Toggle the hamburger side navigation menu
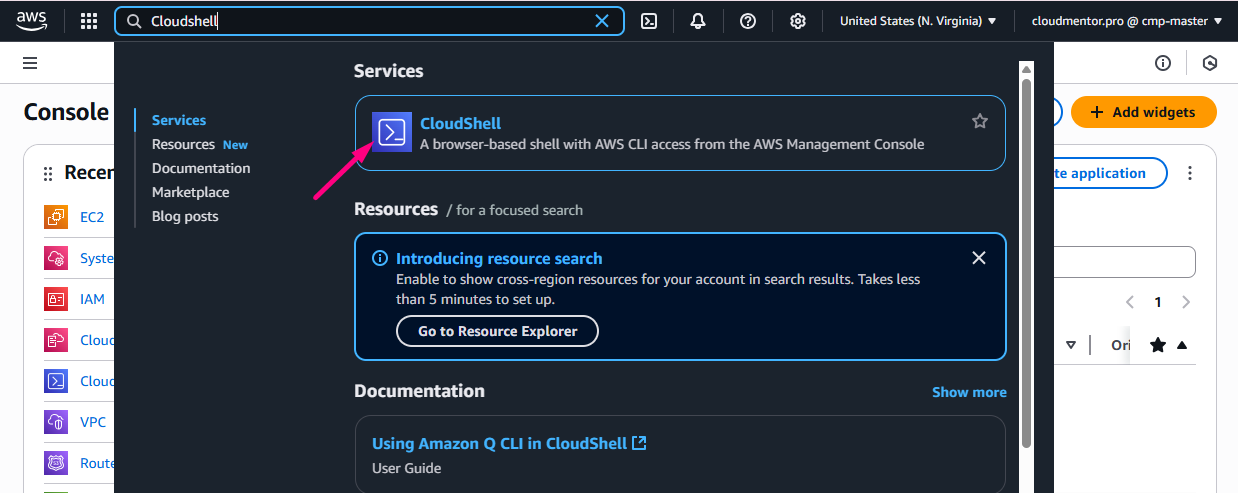Screen dimensions: 1238x493 click(x=30, y=63)
